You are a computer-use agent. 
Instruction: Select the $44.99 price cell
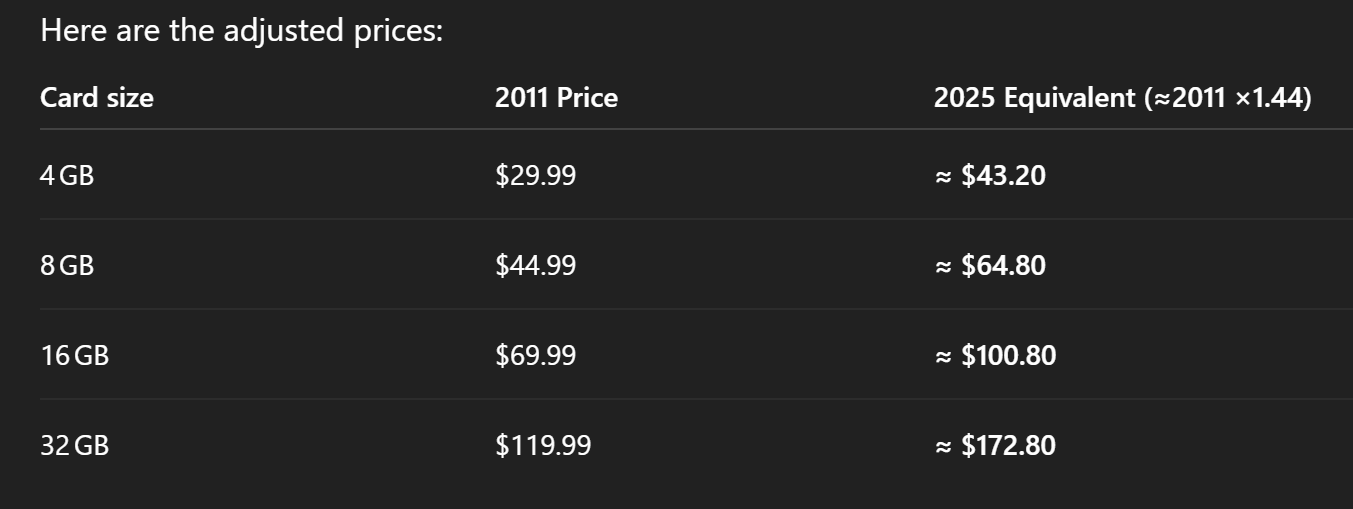coord(535,266)
